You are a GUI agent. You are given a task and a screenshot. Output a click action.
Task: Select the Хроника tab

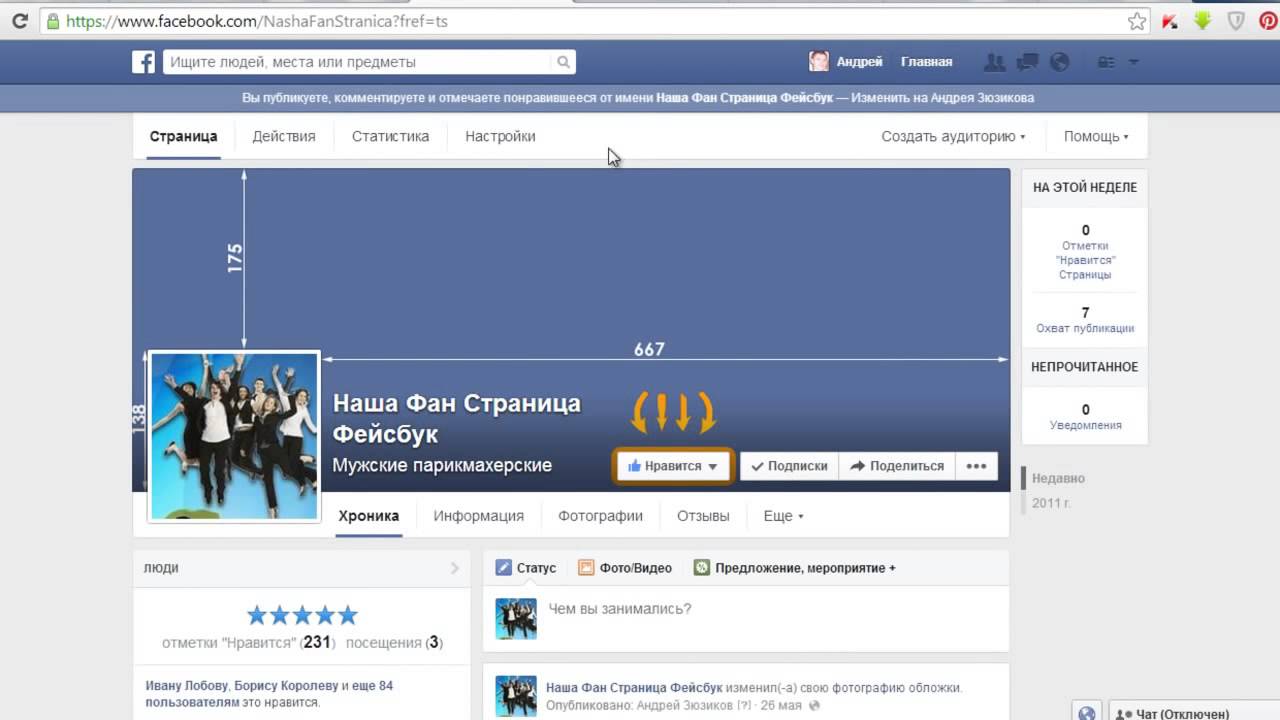pos(369,516)
